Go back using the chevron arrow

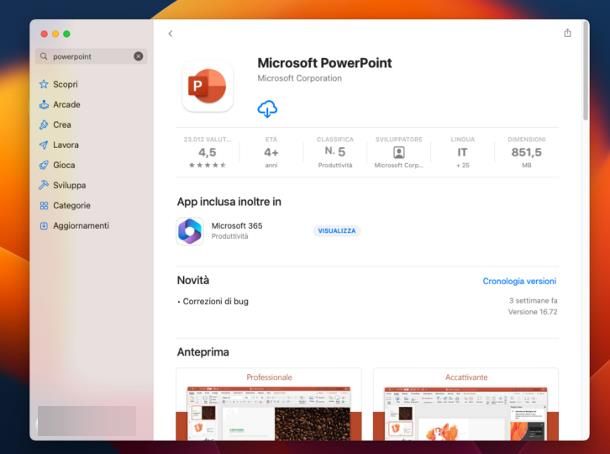click(170, 34)
